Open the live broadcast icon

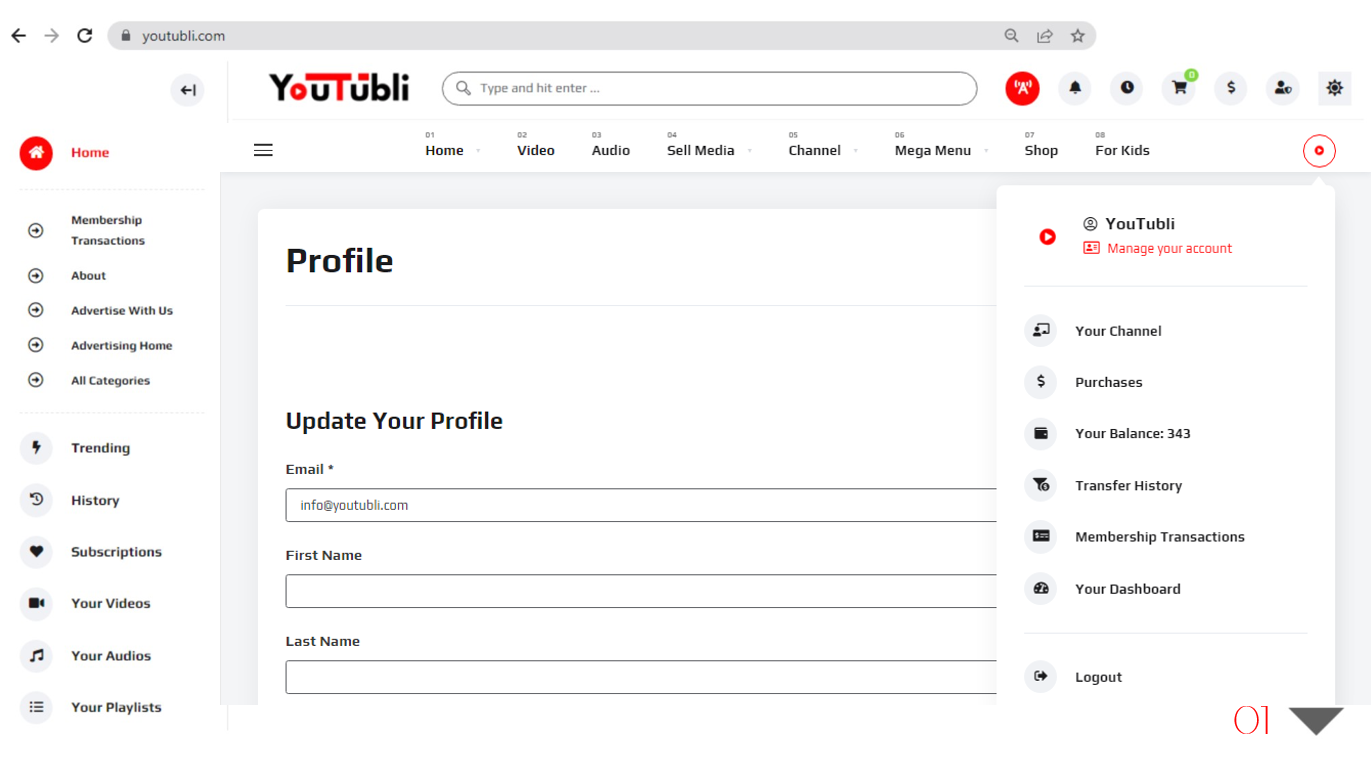(x=1022, y=88)
